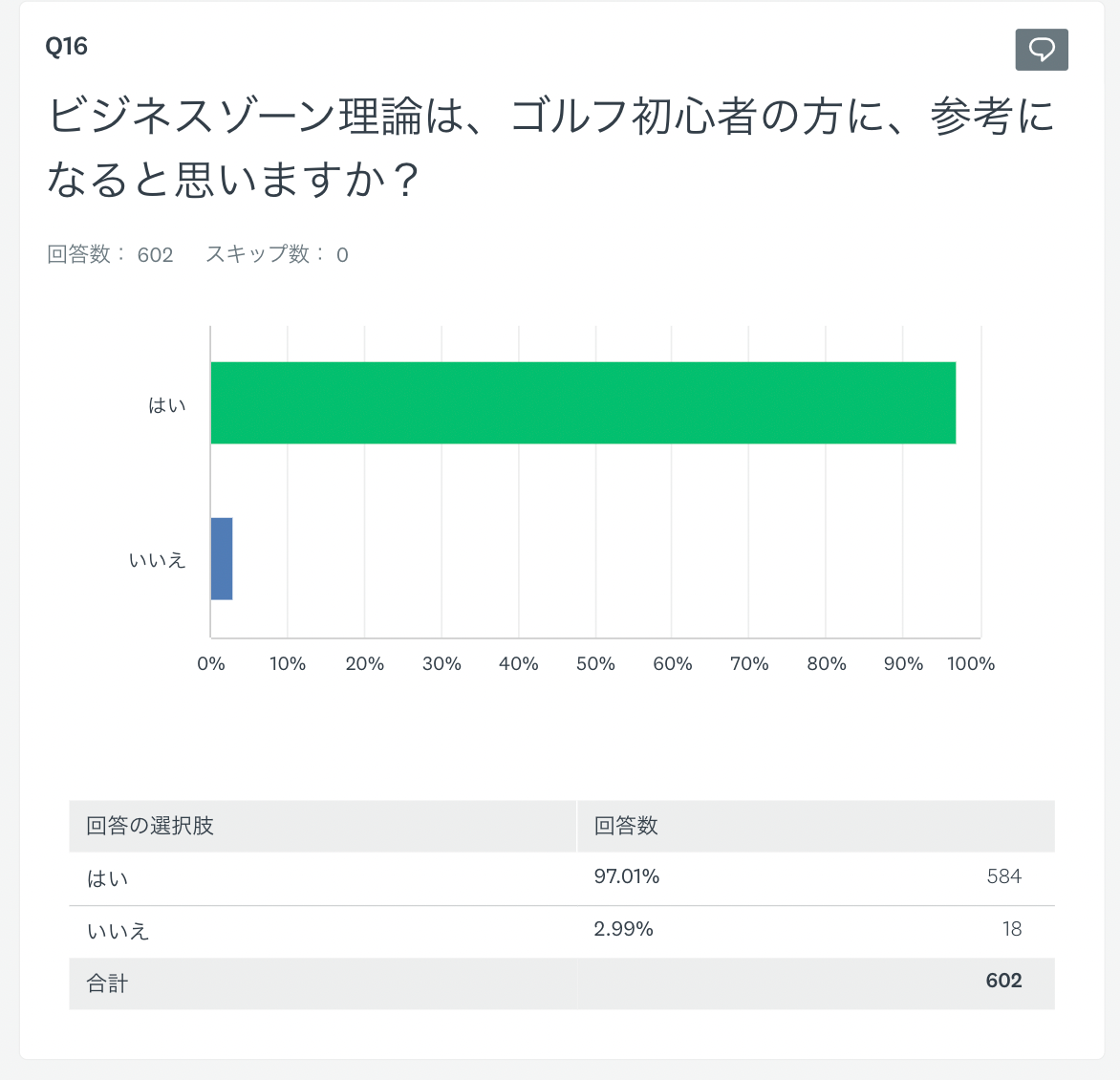
Task: Click the 回答数: 602 summary text
Action: pyautogui.click(x=110, y=254)
